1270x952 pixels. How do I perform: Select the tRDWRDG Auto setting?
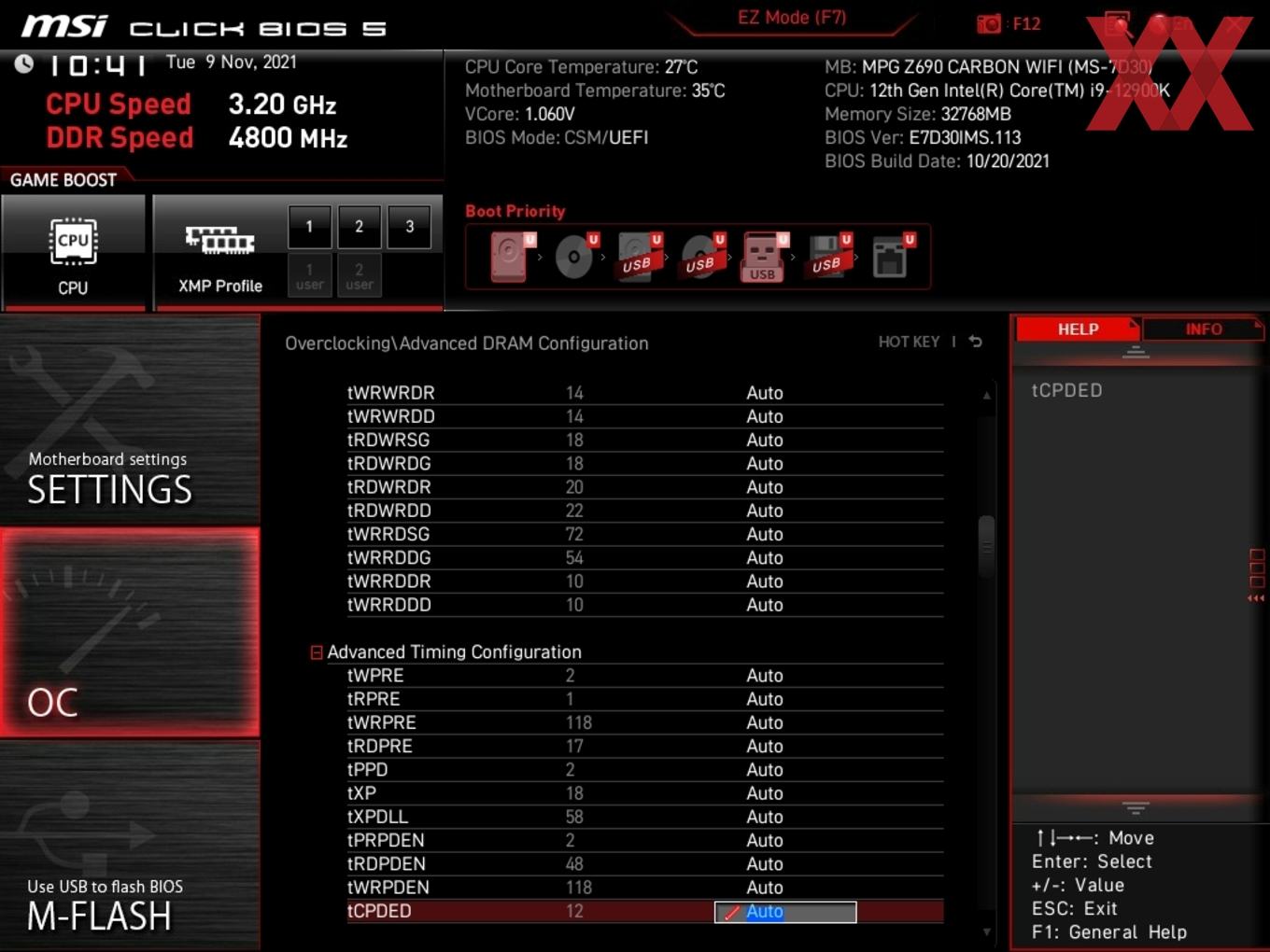coord(765,463)
